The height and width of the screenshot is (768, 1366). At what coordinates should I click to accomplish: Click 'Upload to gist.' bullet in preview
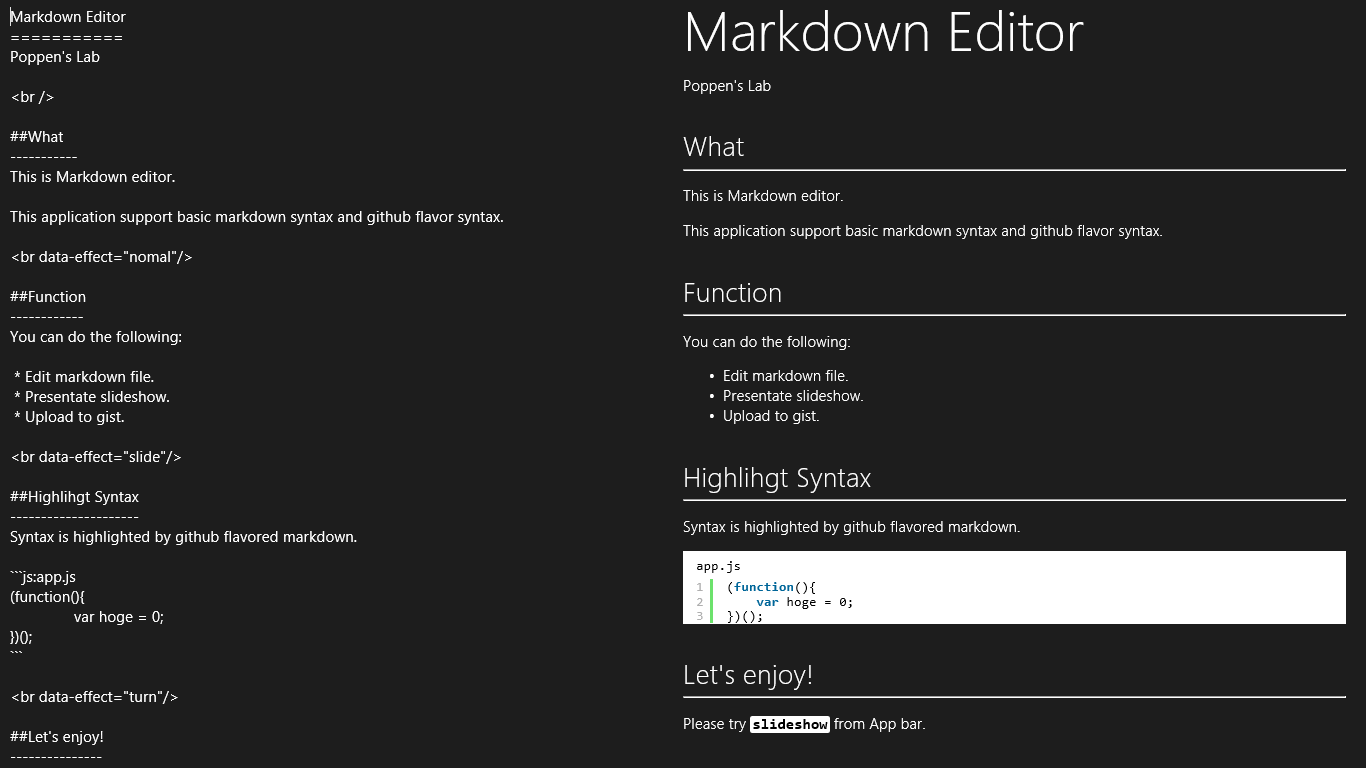tap(771, 416)
